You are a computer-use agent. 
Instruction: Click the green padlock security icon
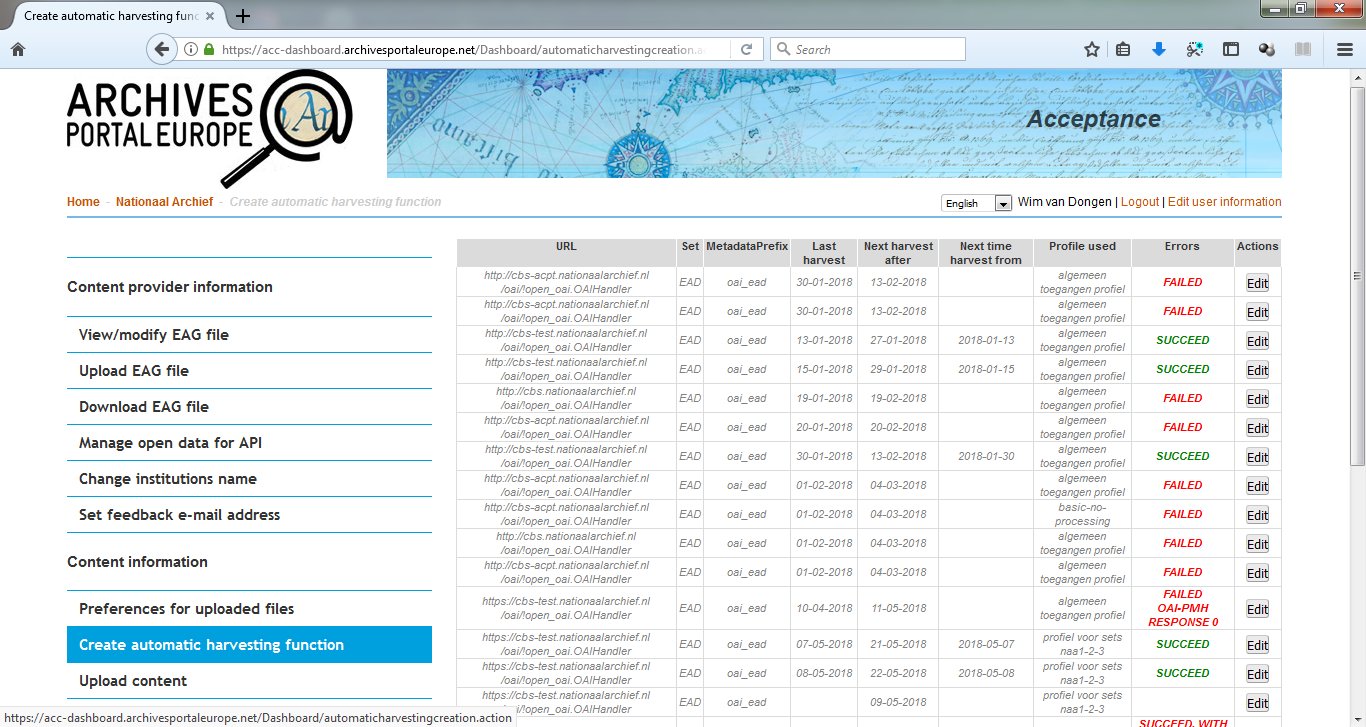[x=209, y=49]
